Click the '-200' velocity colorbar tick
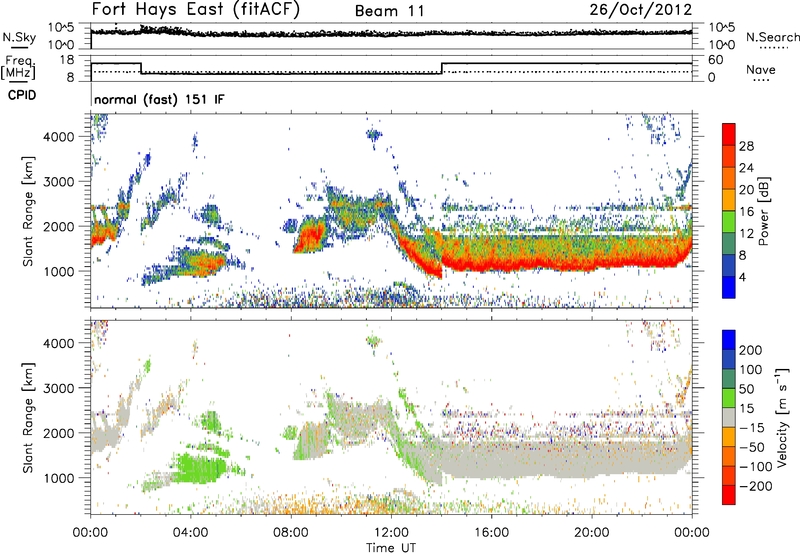This screenshot has height=554, width=800. coord(755,486)
